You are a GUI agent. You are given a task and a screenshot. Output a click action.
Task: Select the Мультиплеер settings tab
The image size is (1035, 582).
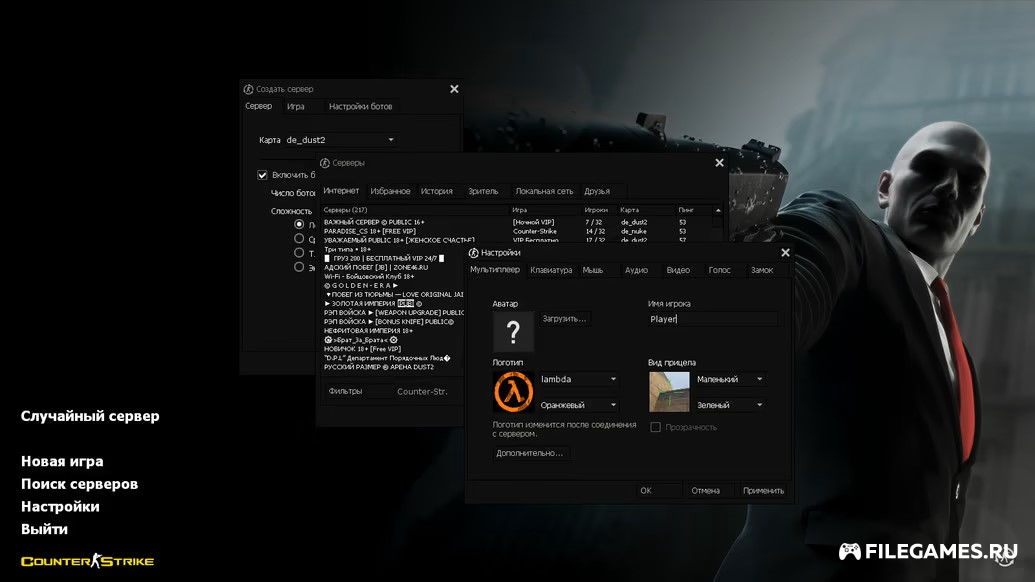click(494, 270)
